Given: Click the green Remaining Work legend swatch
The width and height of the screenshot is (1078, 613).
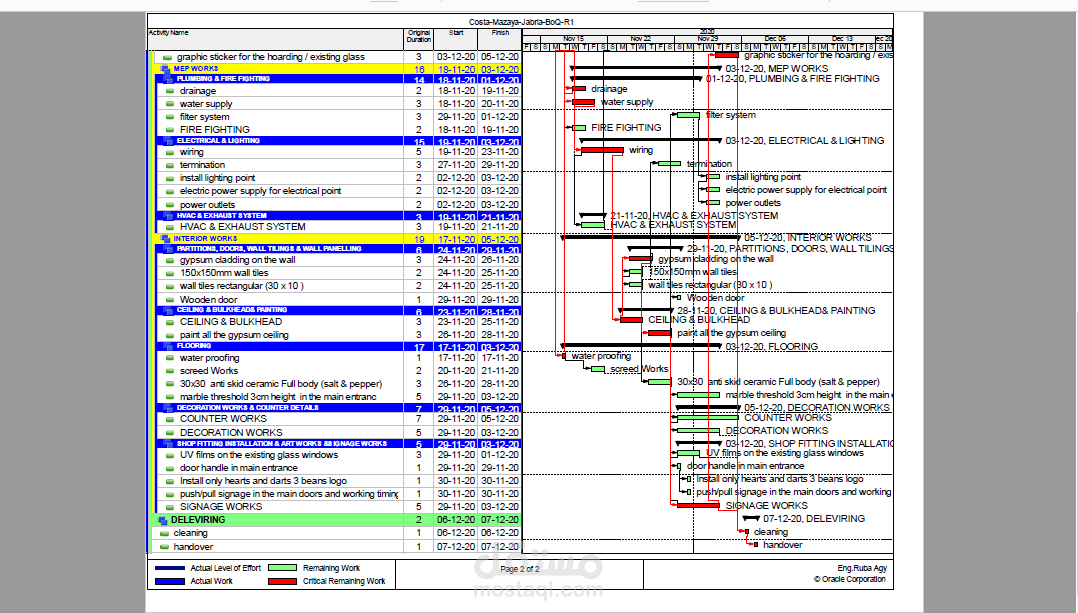Looking at the screenshot, I should 283,568.
